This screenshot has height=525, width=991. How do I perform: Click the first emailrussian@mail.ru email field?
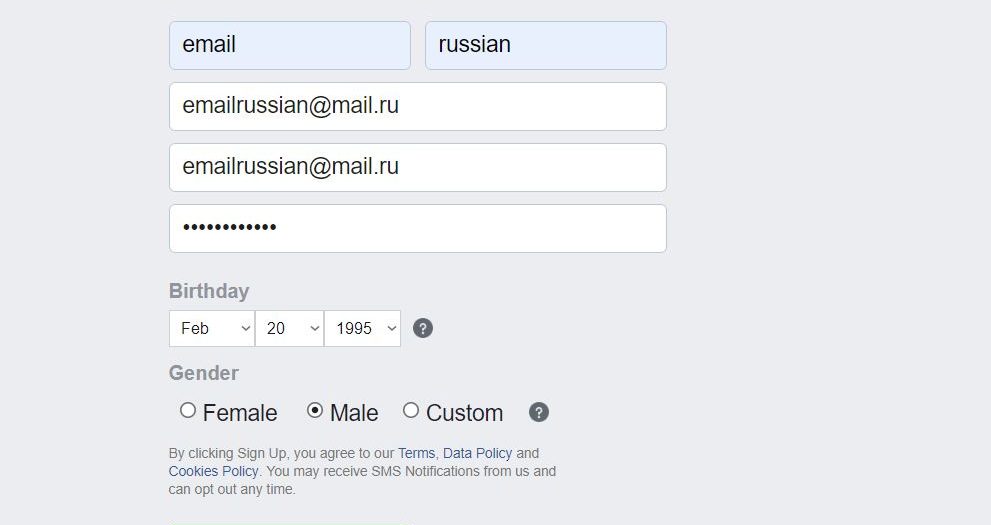tap(418, 107)
